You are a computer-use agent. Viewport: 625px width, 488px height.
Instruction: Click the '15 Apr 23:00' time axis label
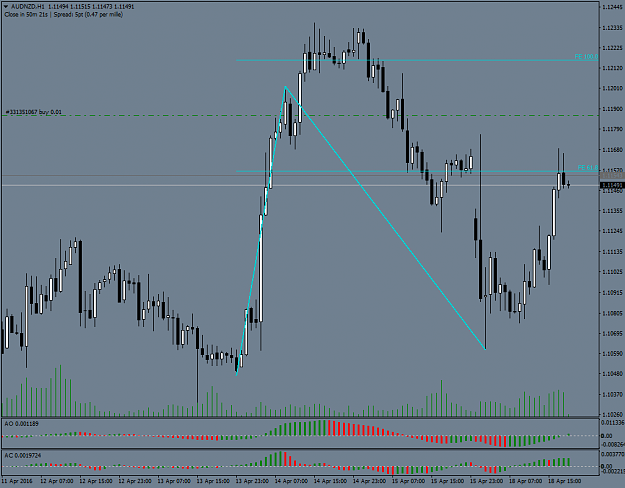coord(486,481)
